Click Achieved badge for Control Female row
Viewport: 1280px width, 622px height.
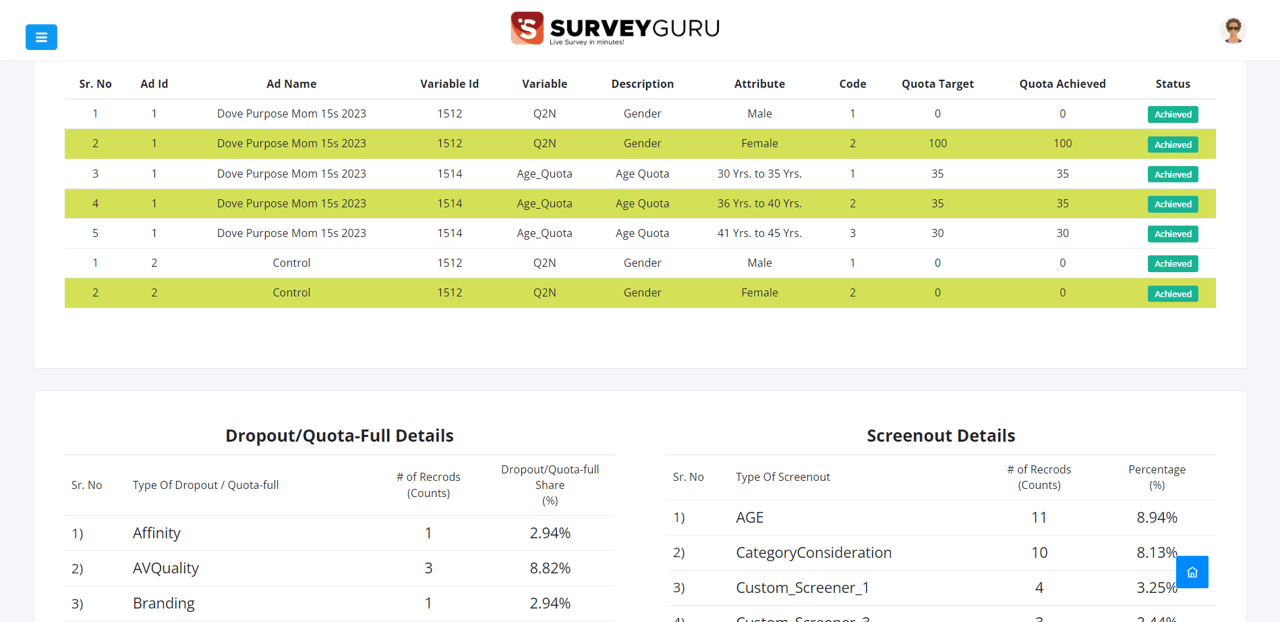pyautogui.click(x=1172, y=294)
